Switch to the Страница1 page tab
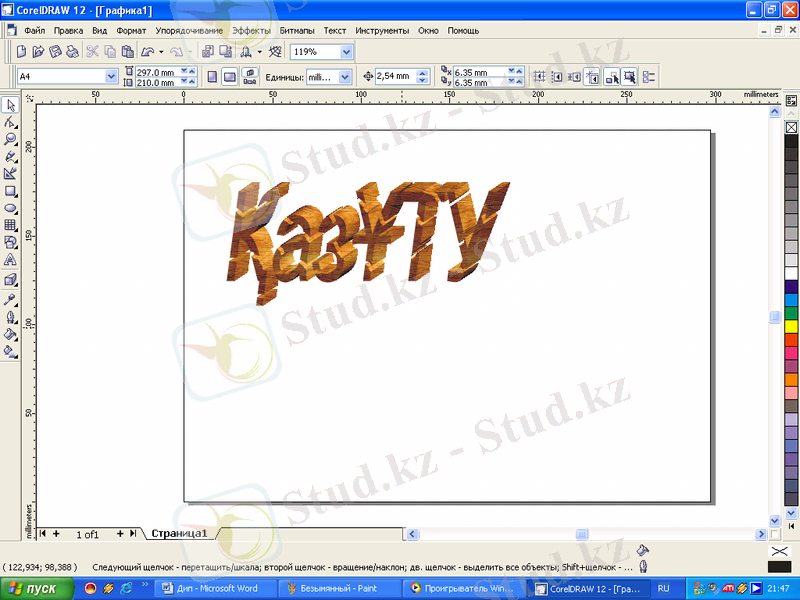800x600 pixels. click(180, 533)
